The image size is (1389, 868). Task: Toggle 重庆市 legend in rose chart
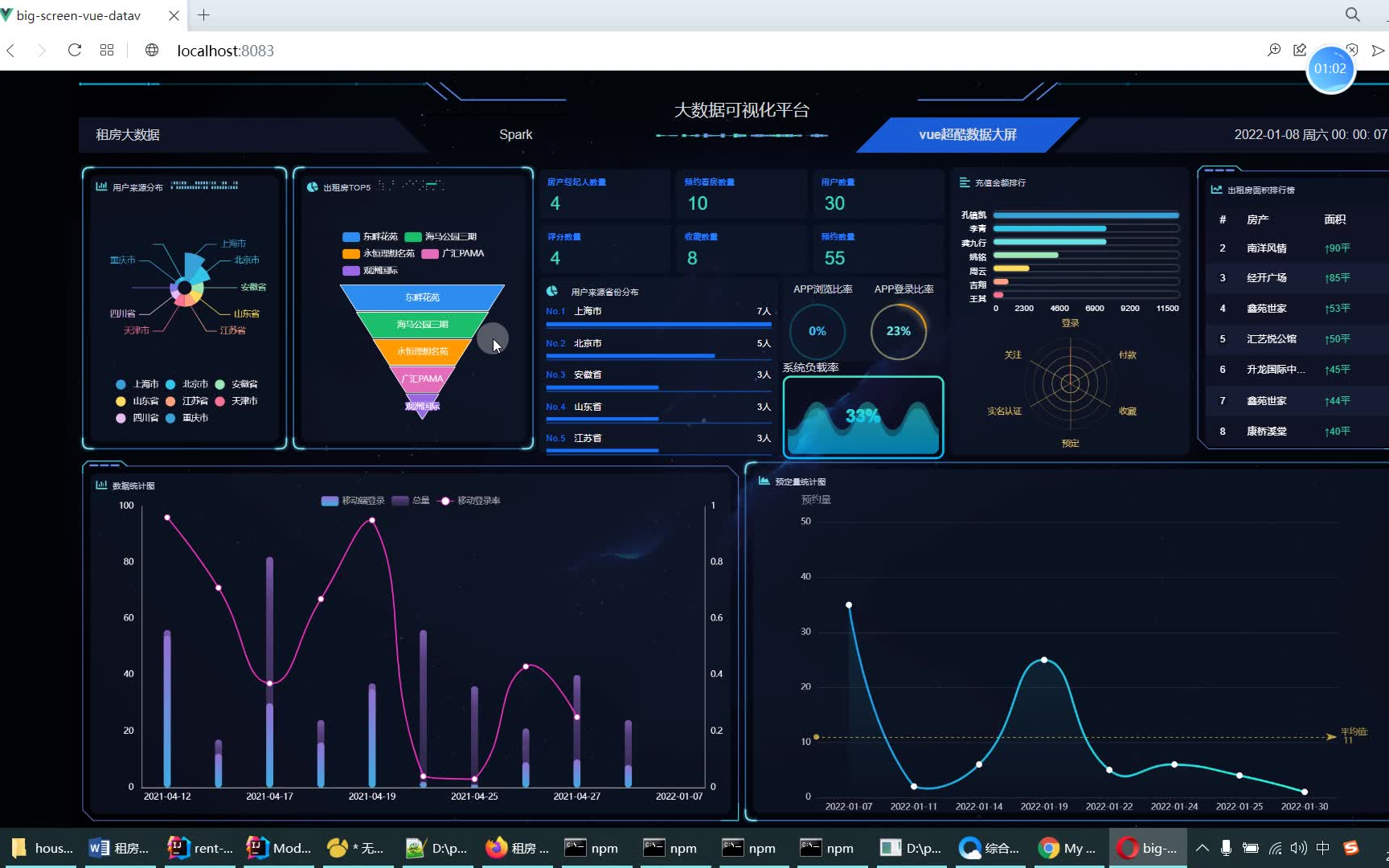tap(186, 418)
